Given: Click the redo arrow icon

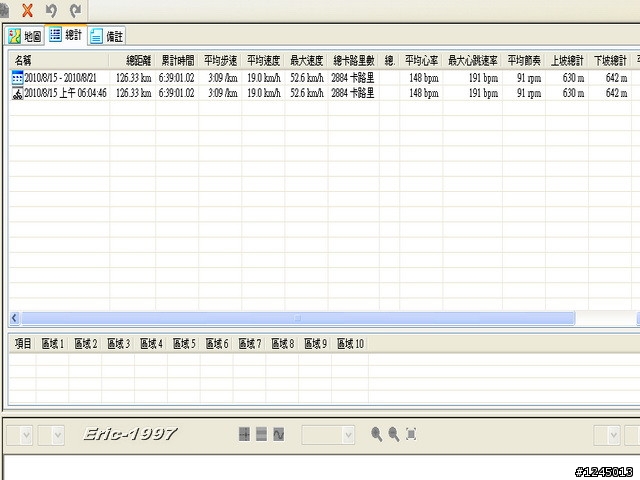Looking at the screenshot, I should tap(75, 10).
